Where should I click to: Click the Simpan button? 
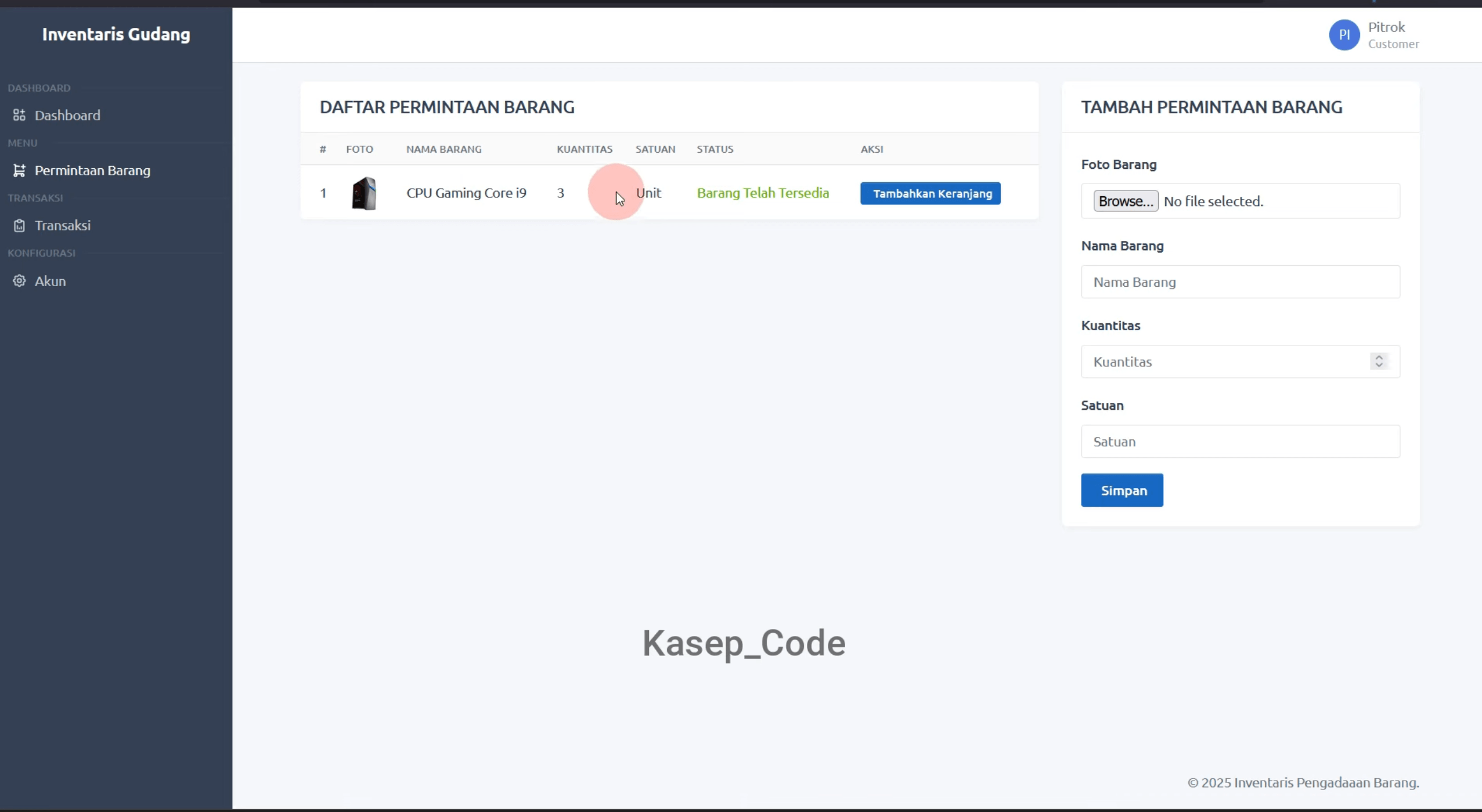coord(1122,490)
